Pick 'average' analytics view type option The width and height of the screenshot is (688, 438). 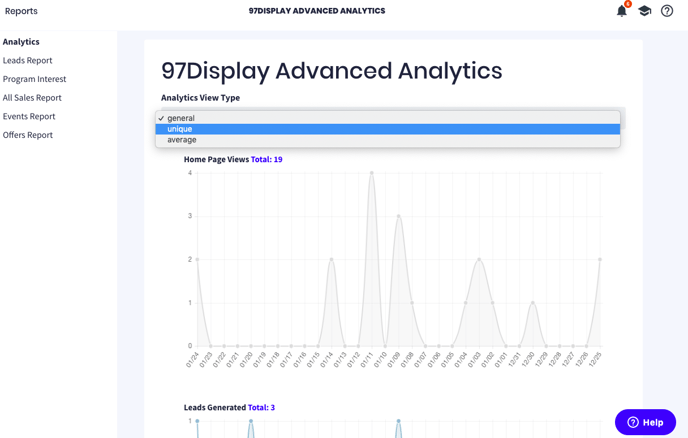[388, 140]
